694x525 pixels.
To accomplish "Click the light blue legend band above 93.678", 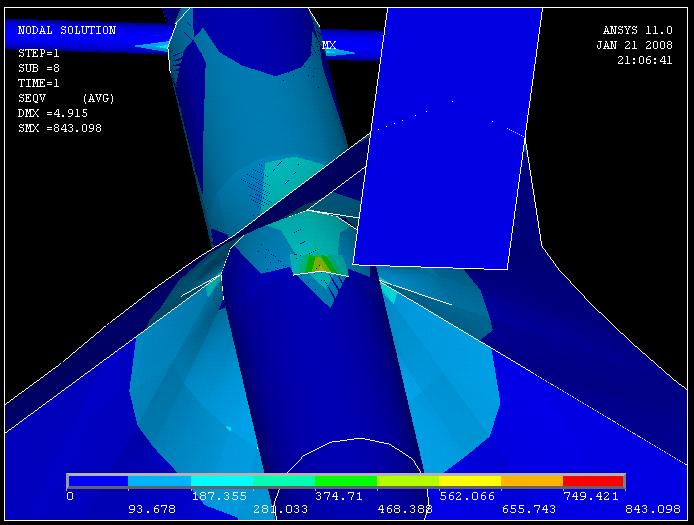I will click(160, 481).
